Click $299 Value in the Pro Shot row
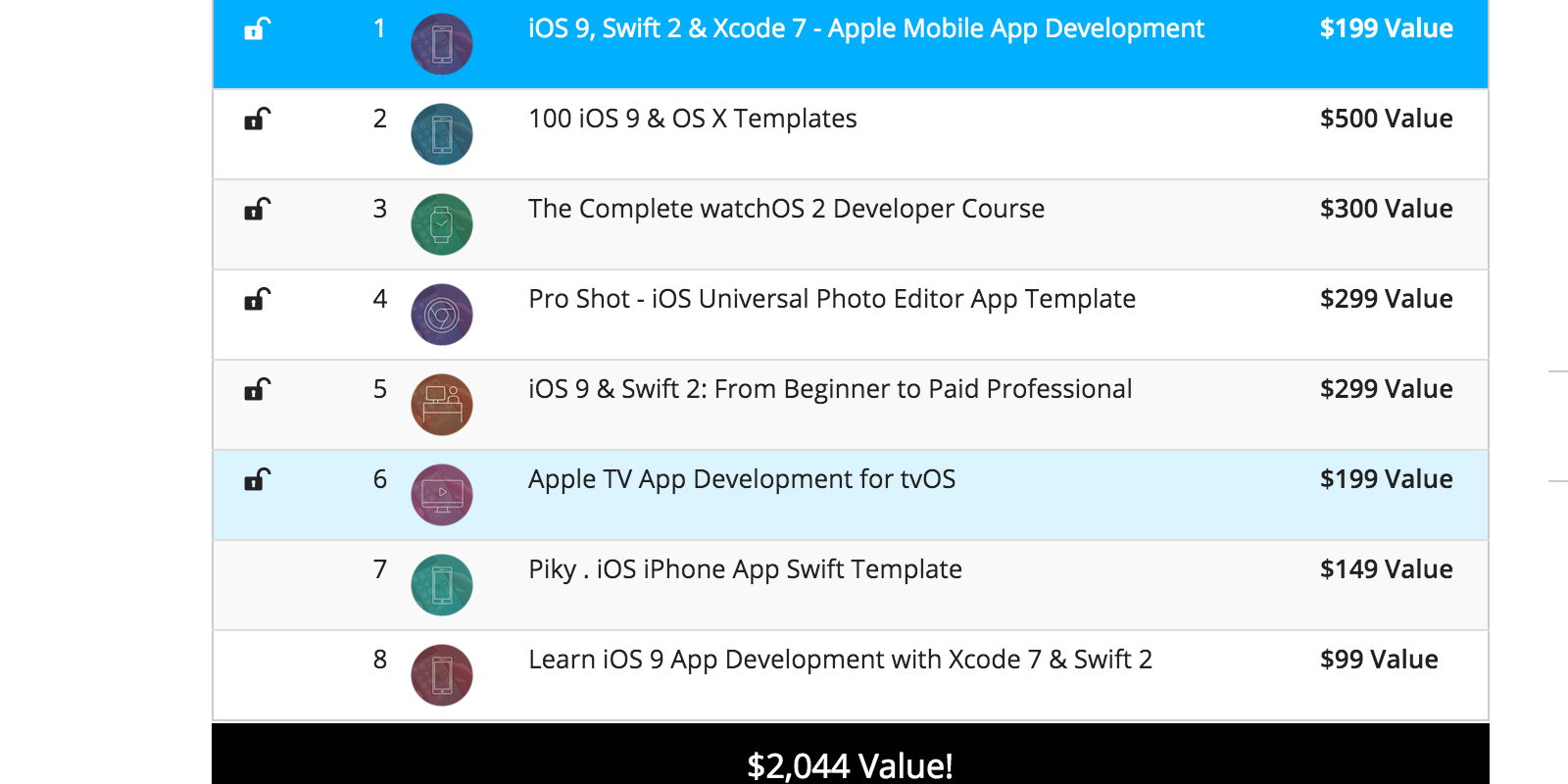This screenshot has width=1568, height=784. (1387, 299)
